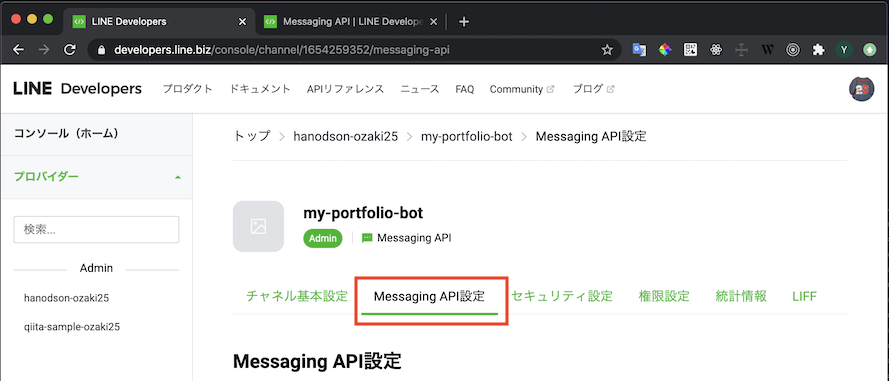
Task: Close the Messaging API tab
Action: click(433, 22)
